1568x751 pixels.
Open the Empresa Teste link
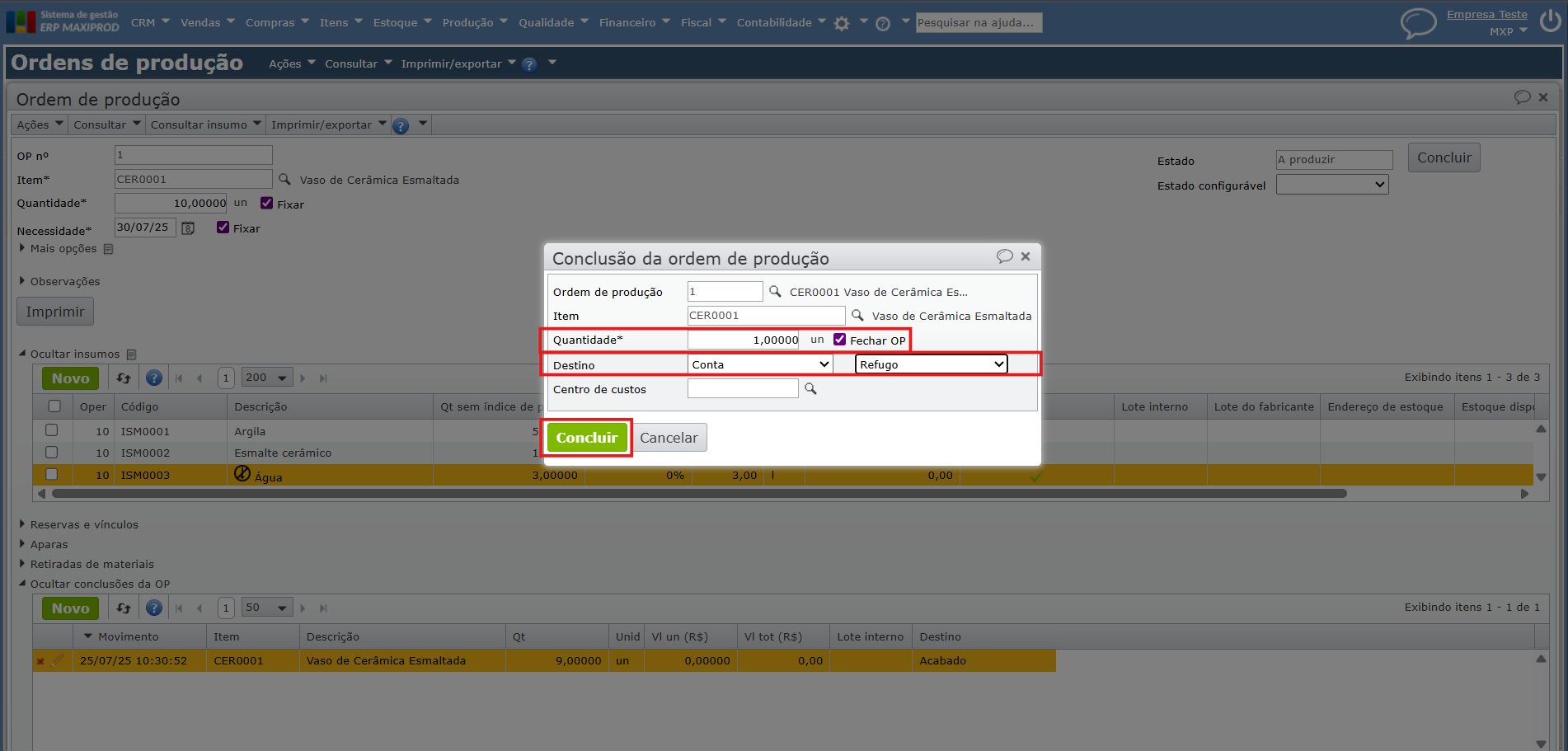(1487, 14)
